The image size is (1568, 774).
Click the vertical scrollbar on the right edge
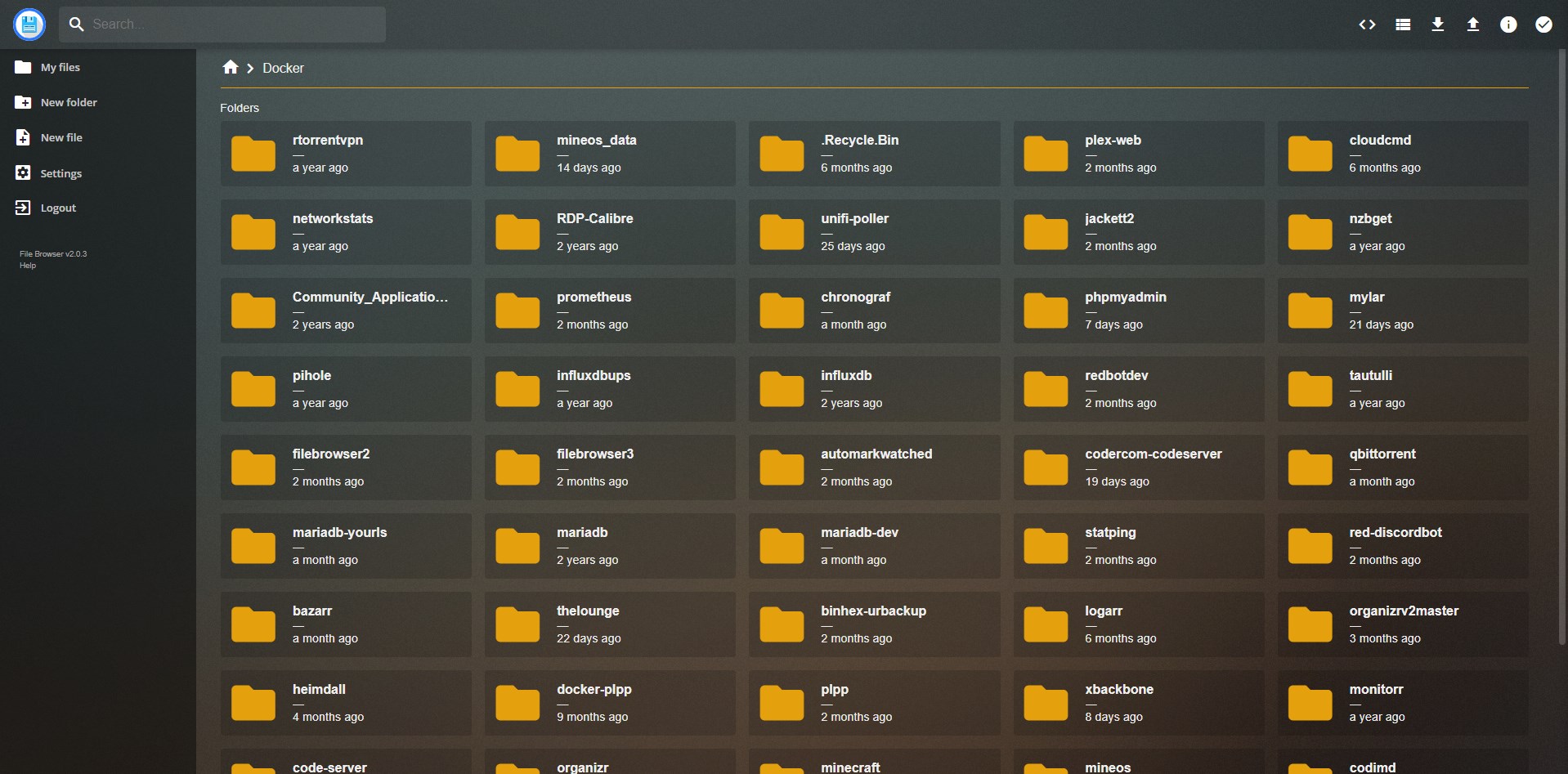pyautogui.click(x=1562, y=343)
